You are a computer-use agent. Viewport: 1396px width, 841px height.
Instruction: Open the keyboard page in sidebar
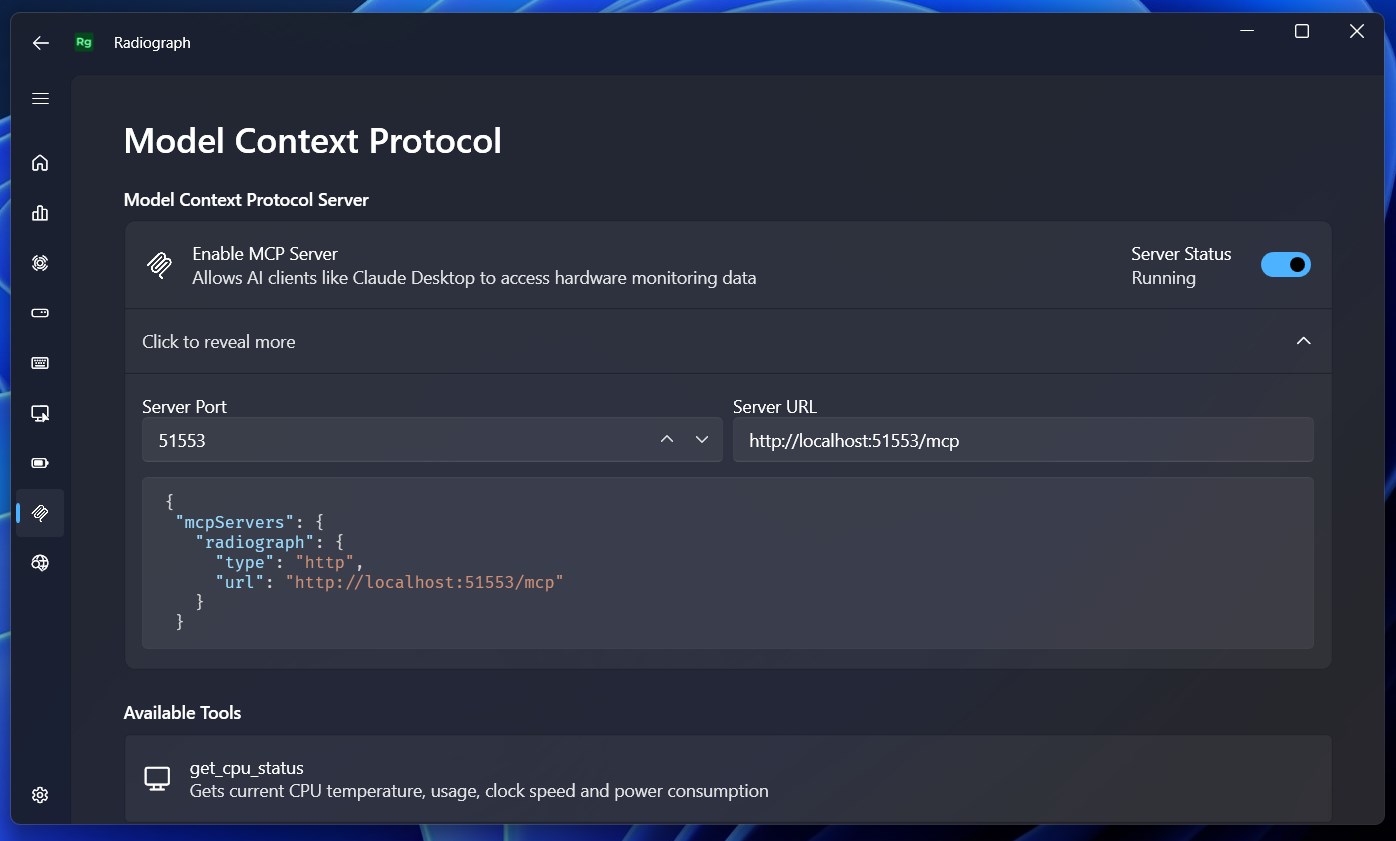click(40, 363)
